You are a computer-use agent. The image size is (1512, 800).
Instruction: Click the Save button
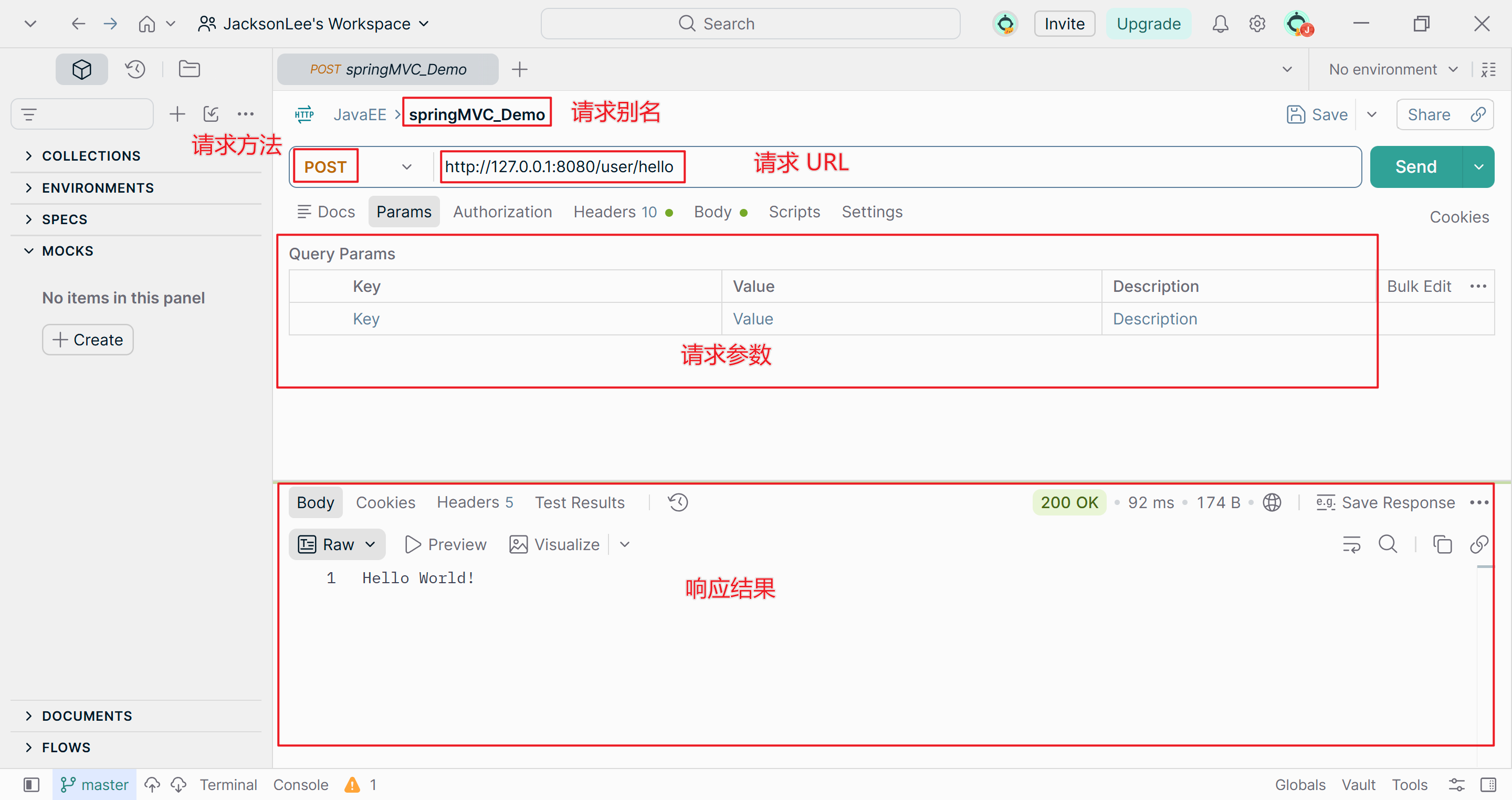coord(1317,114)
